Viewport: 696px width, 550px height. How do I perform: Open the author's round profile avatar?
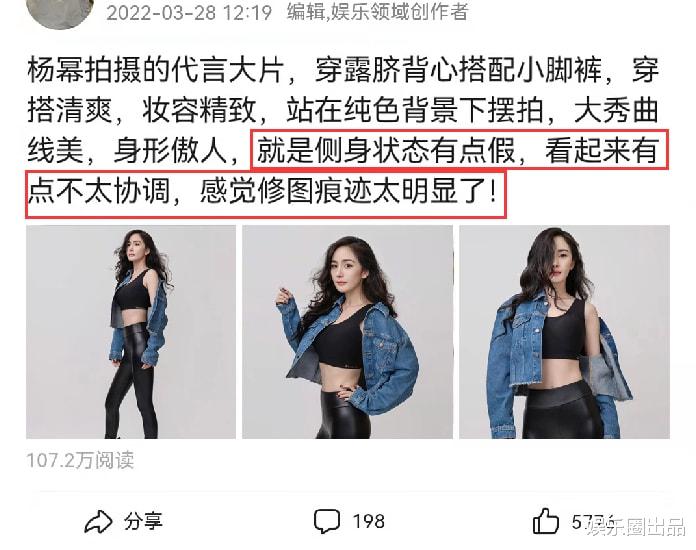click(x=60, y=11)
